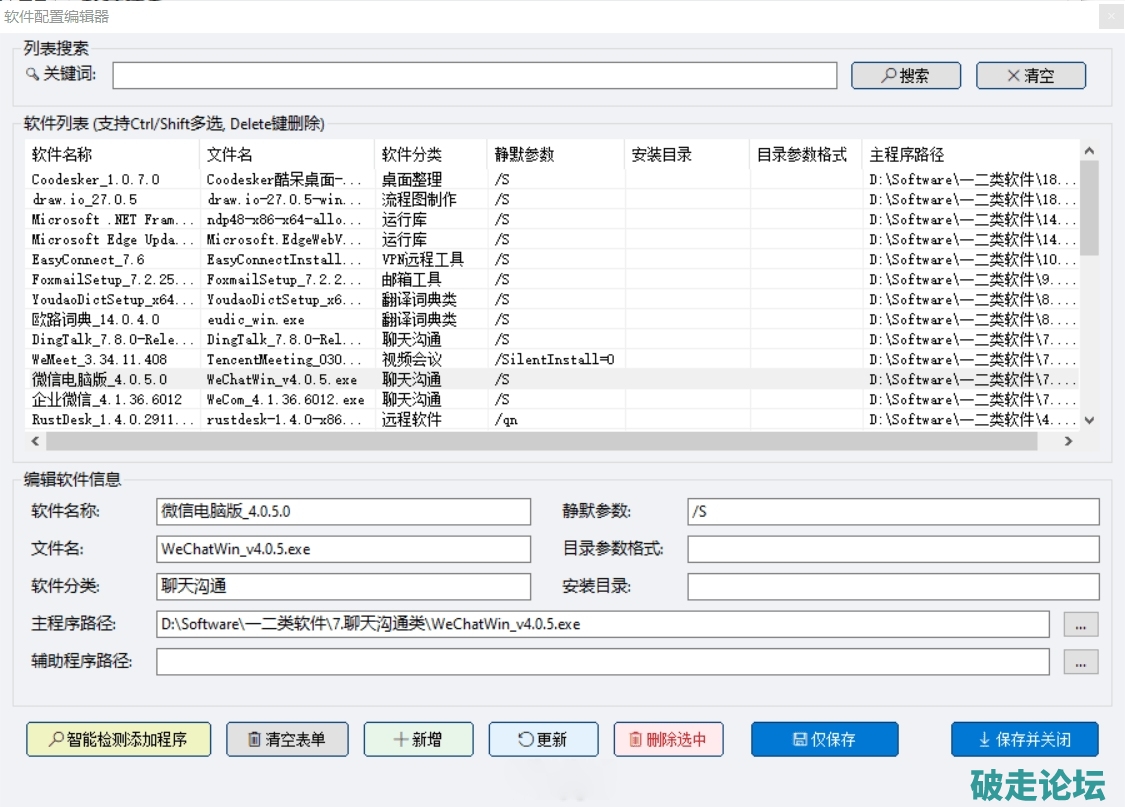This screenshot has height=807, width=1125.
Task: Click 智能检测添加程序 button
Action: [x=120, y=739]
